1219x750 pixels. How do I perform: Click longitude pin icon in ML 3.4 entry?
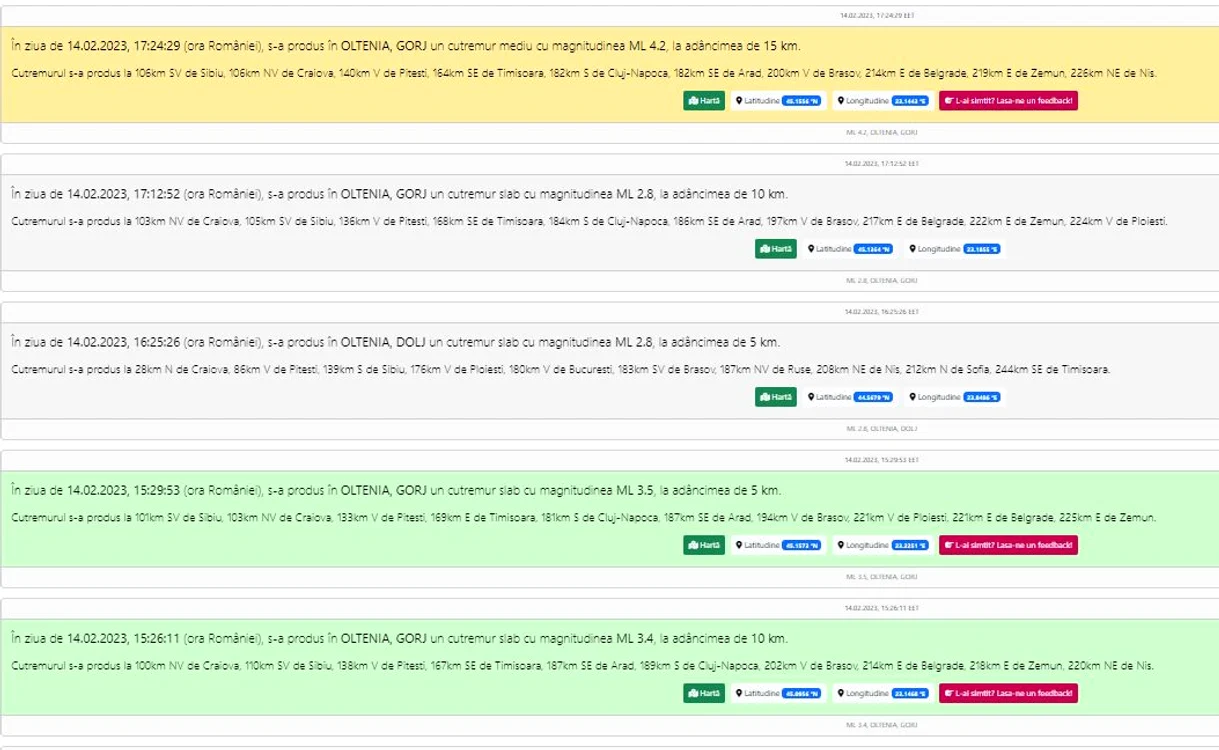pyautogui.click(x=841, y=693)
